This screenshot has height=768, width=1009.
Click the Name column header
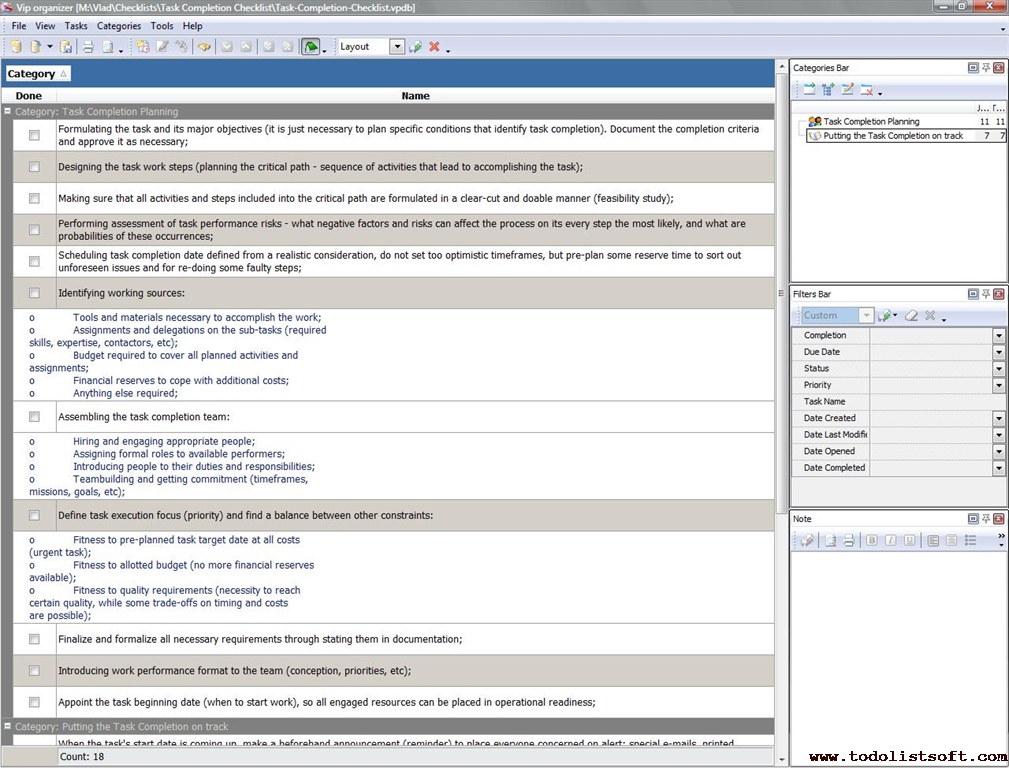[415, 96]
